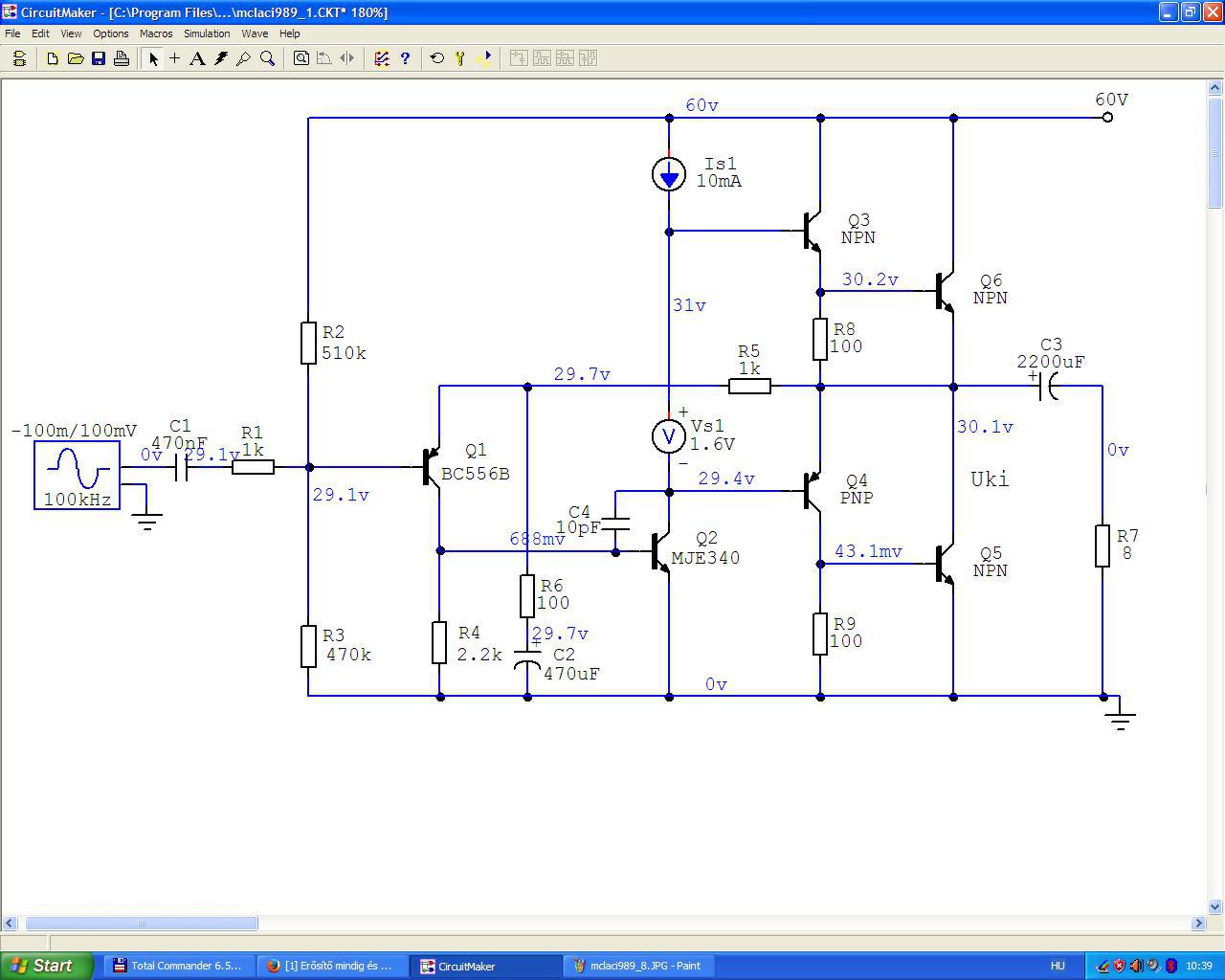Click the CircuitMaker taskbar button
The image size is (1225, 980).
click(x=485, y=966)
